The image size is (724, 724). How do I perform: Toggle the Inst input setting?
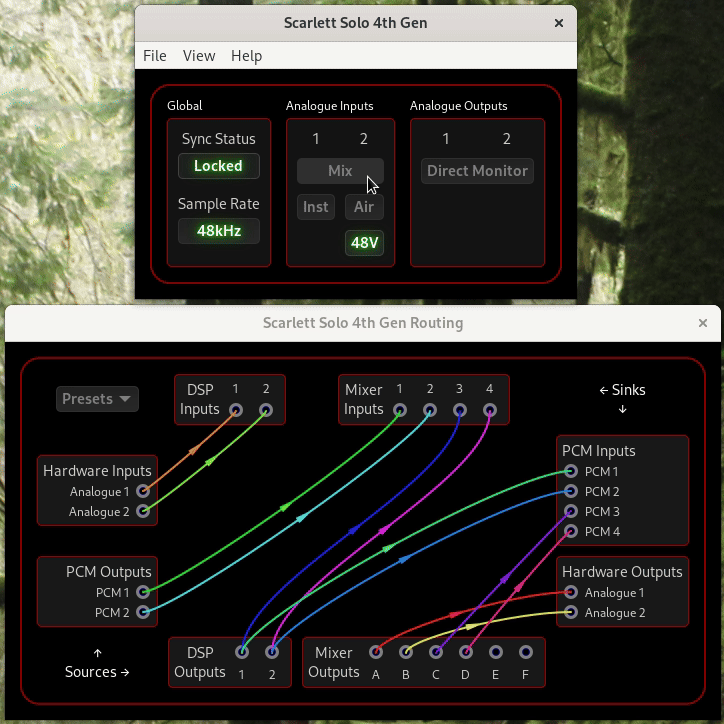316,207
